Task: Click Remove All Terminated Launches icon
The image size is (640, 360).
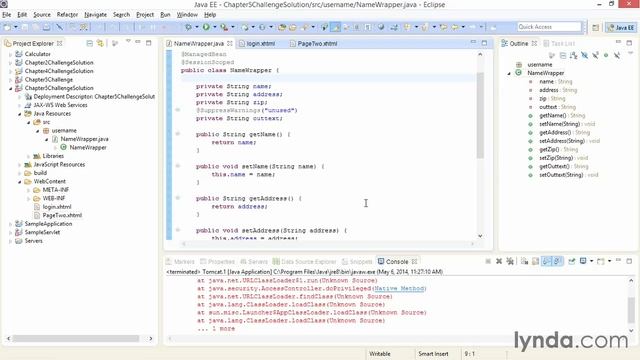Action: (510, 261)
